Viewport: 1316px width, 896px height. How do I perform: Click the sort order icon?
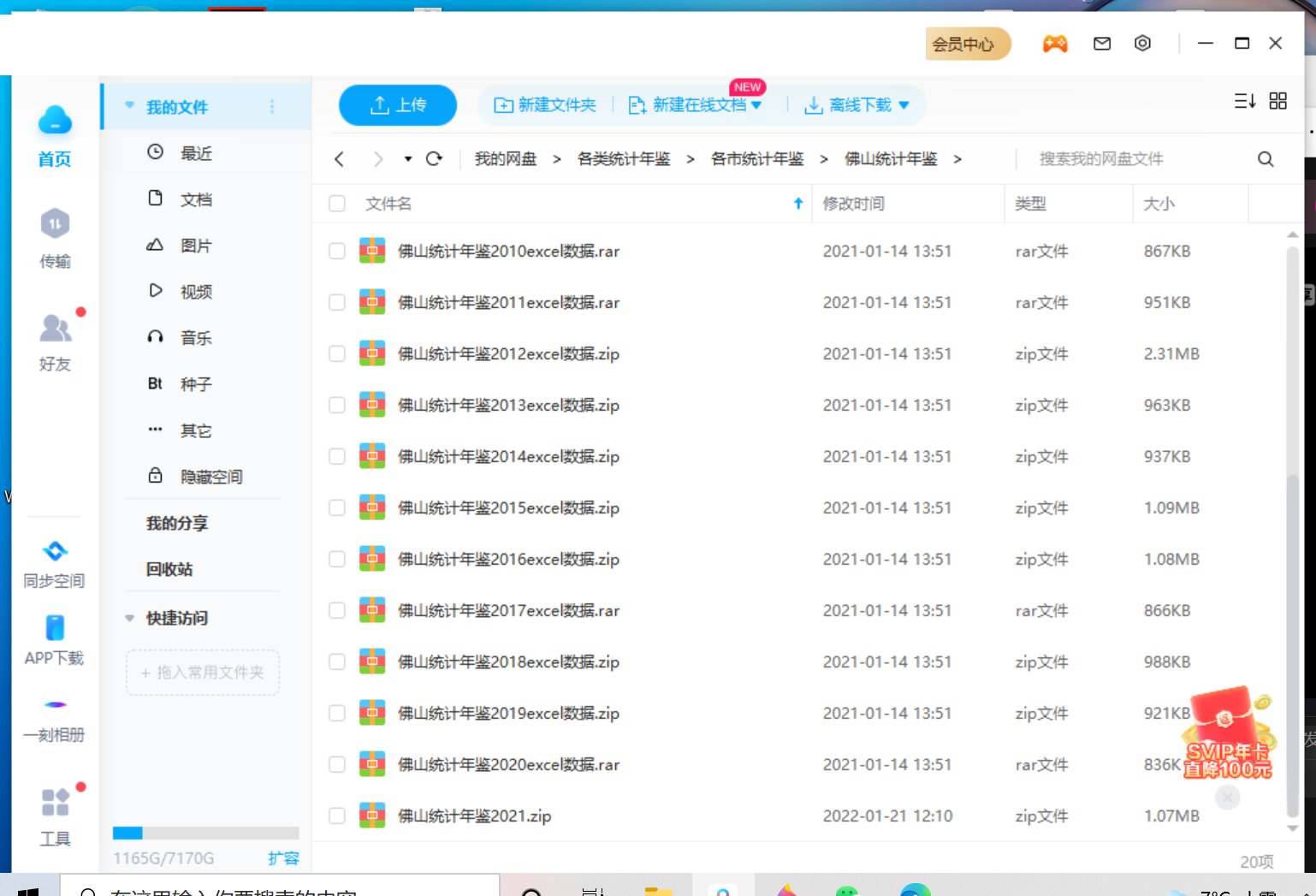tap(1245, 101)
